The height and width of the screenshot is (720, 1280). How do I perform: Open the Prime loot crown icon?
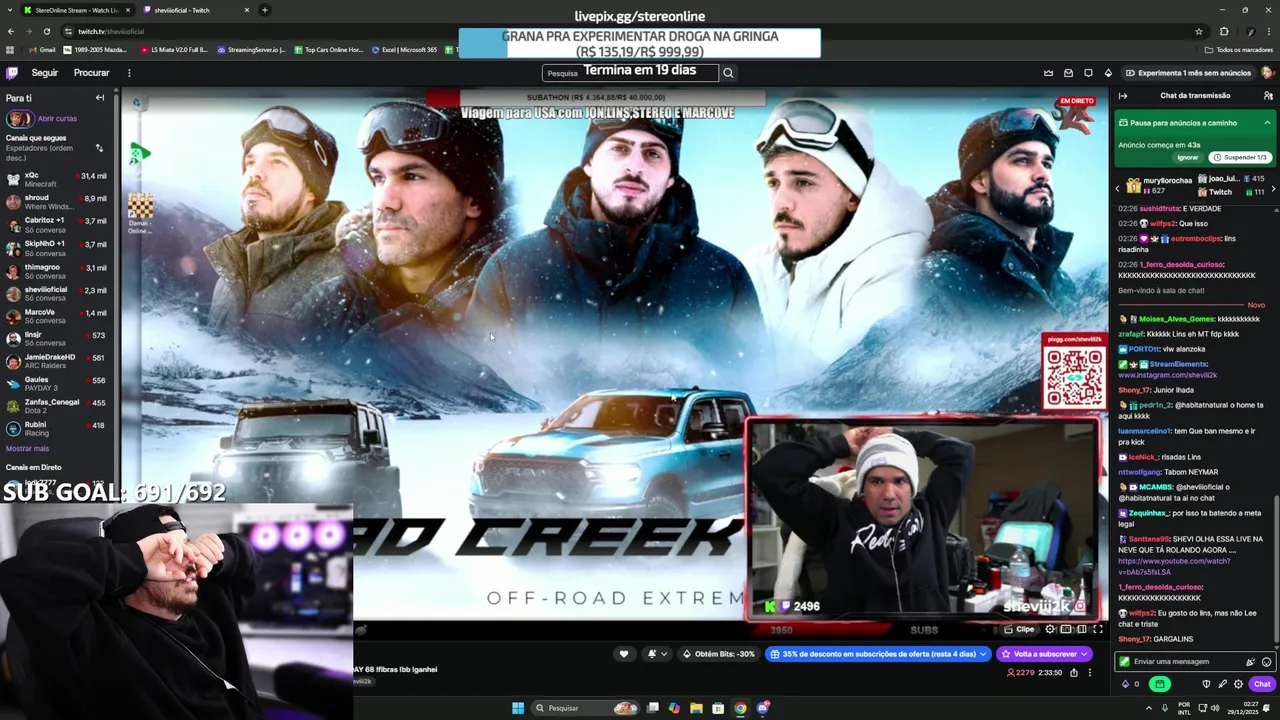1048,73
